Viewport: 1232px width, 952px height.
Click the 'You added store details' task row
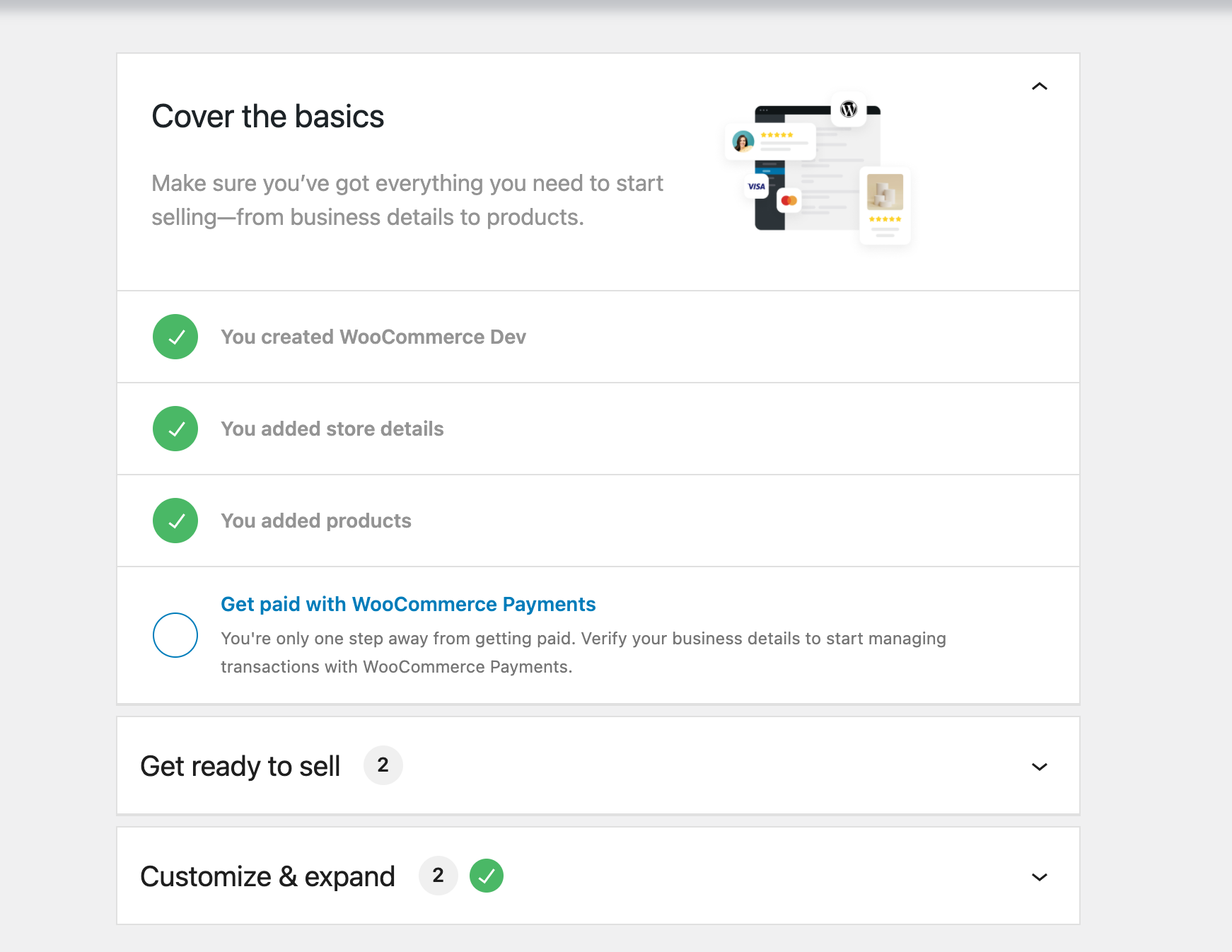(332, 429)
